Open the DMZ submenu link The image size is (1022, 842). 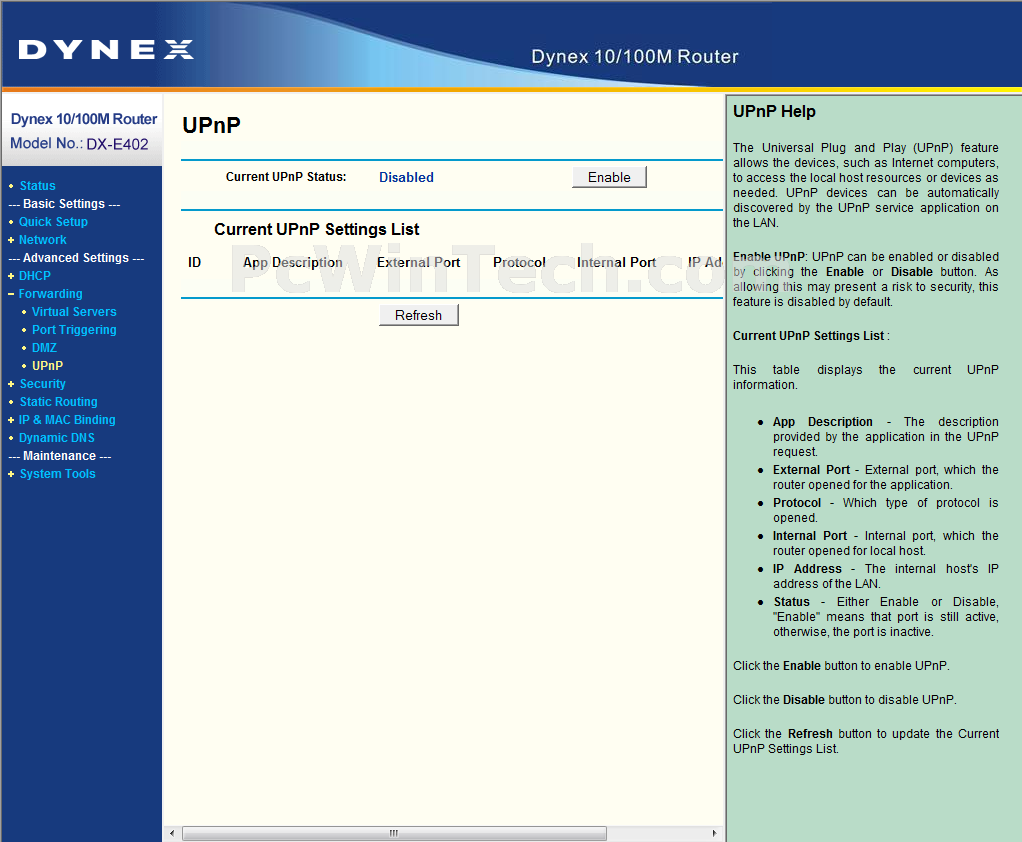click(x=44, y=348)
